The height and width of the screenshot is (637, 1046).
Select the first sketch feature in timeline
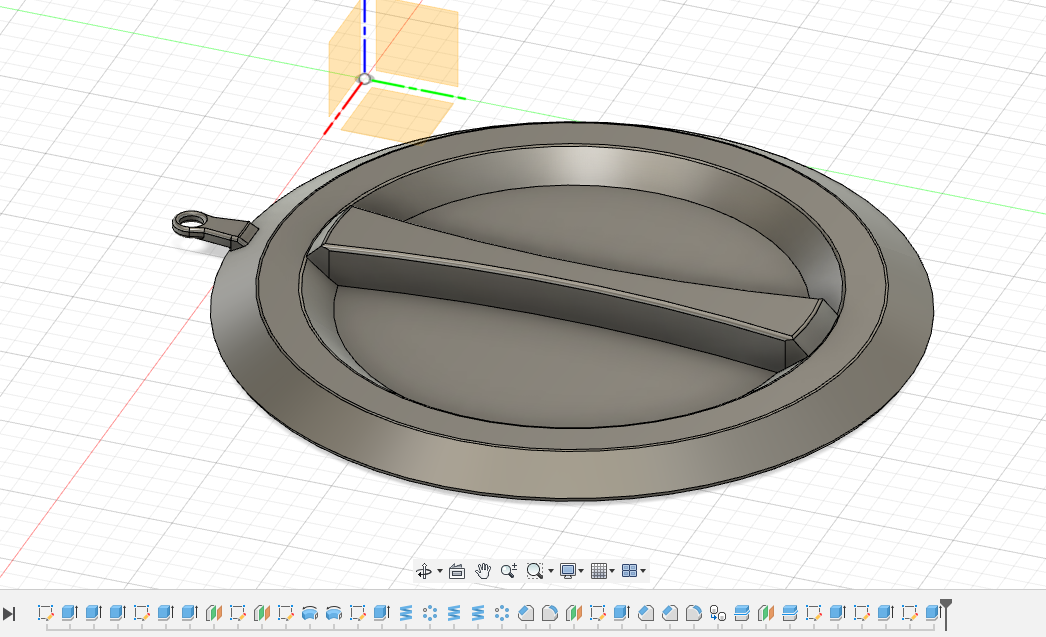pyautogui.click(x=45, y=613)
